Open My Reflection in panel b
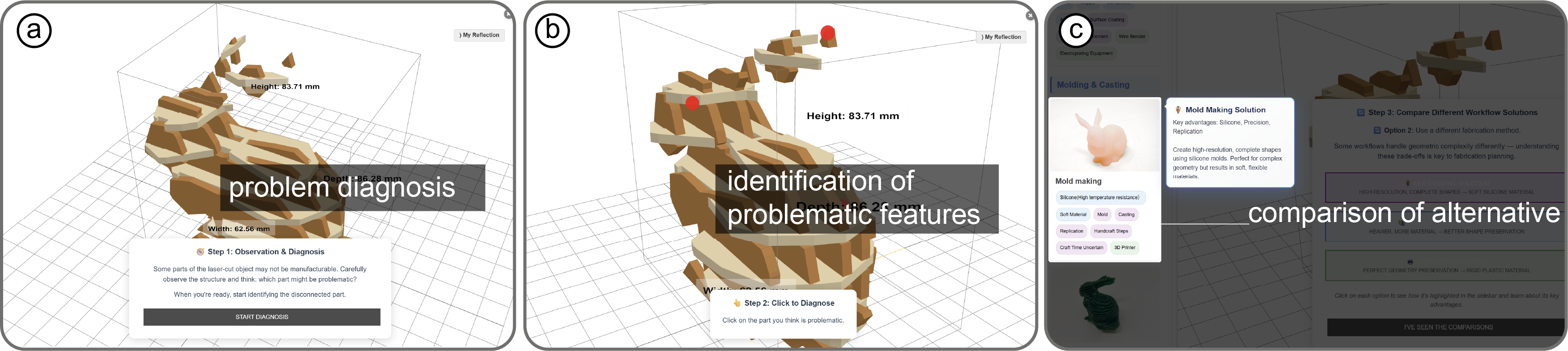 tap(1001, 37)
